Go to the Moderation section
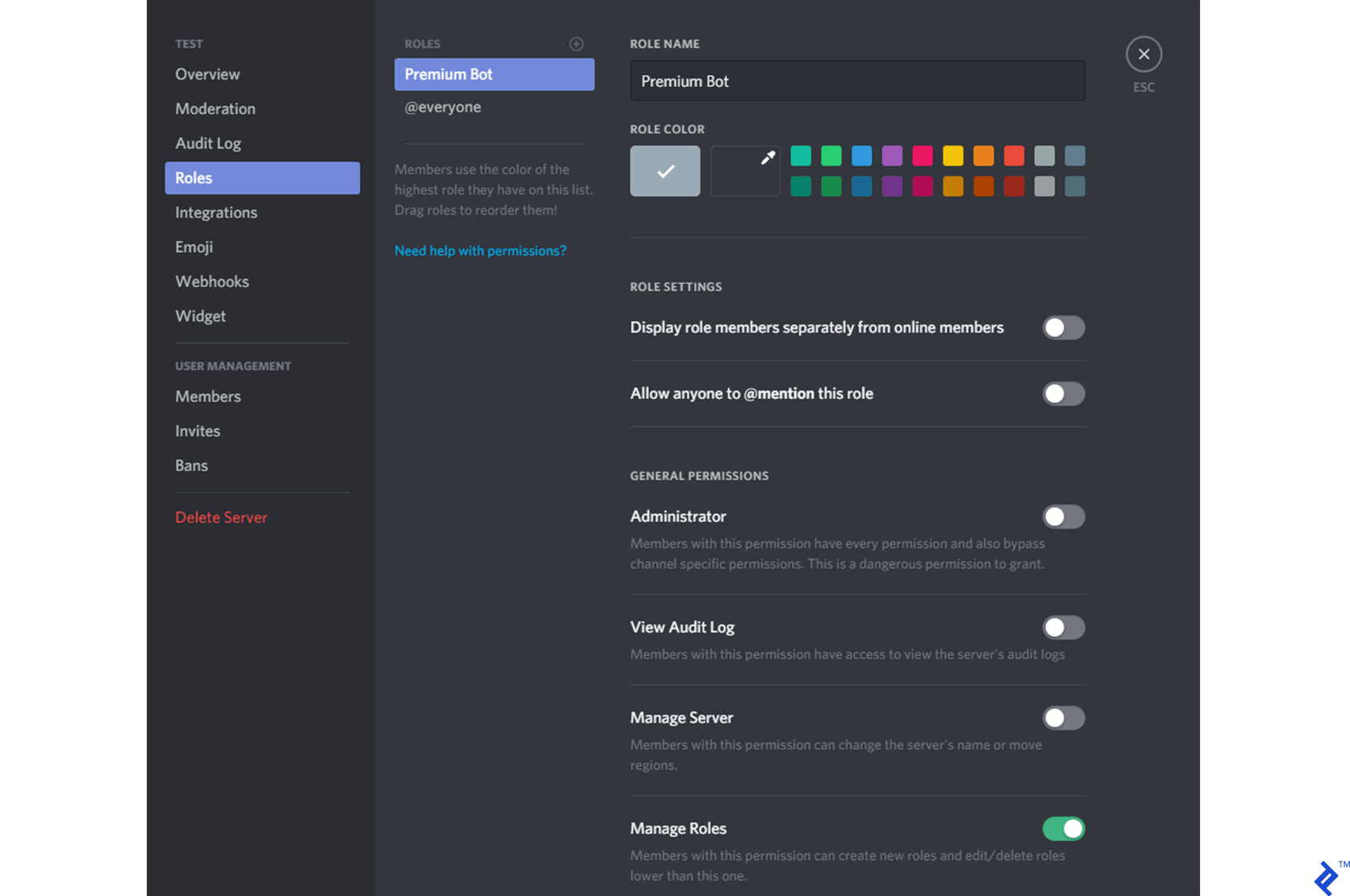This screenshot has height=896, width=1350. point(215,108)
